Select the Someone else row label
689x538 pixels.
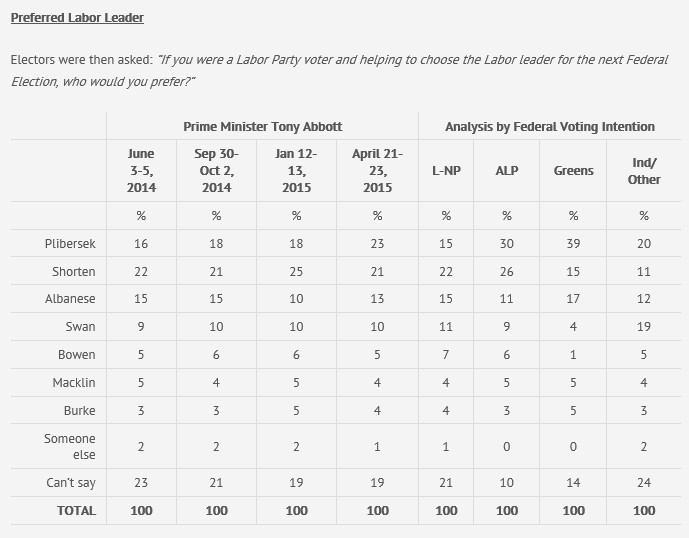[x=69, y=446]
